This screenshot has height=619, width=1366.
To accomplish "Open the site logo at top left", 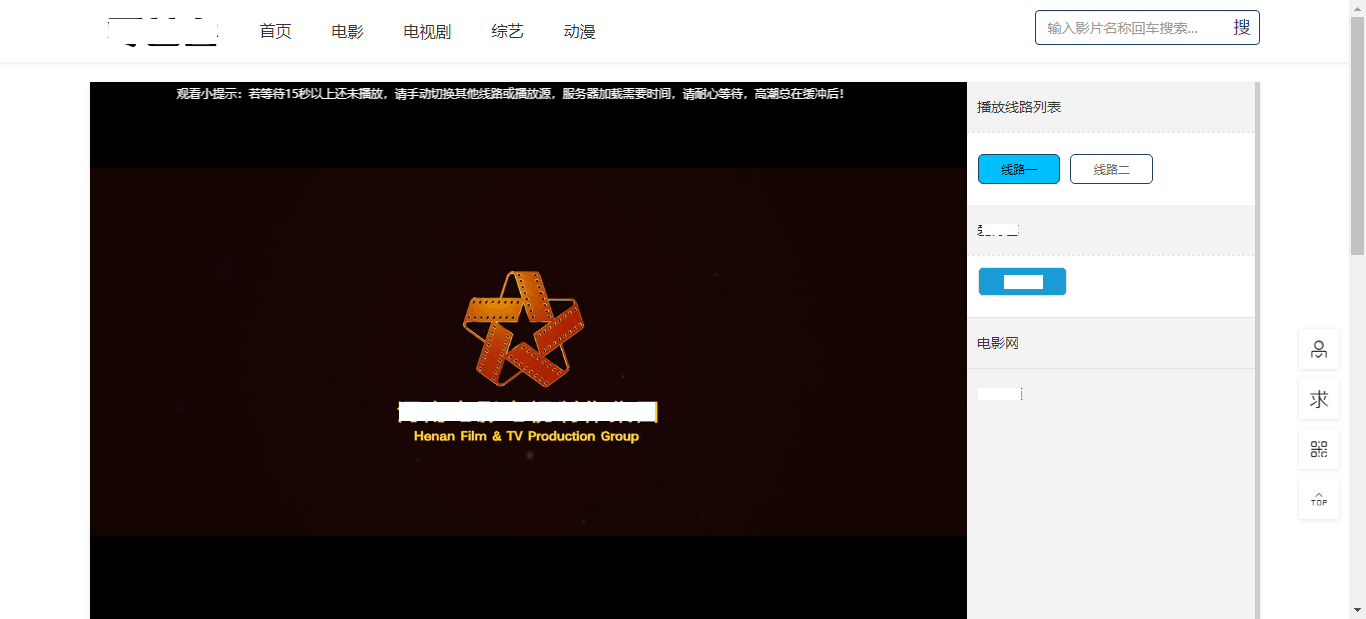I will (x=163, y=30).
